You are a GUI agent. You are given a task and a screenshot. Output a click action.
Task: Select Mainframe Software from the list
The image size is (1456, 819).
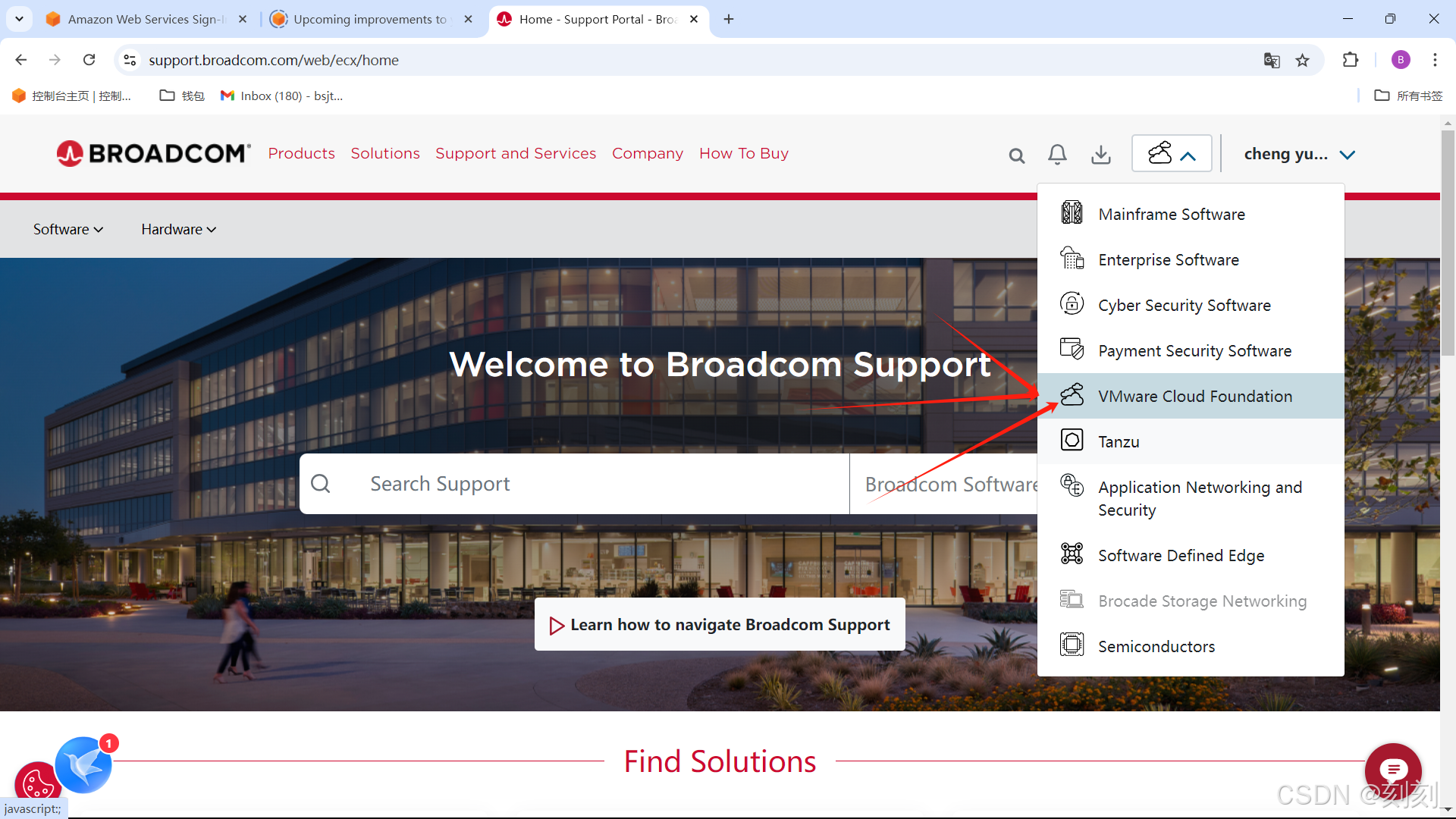click(x=1191, y=214)
